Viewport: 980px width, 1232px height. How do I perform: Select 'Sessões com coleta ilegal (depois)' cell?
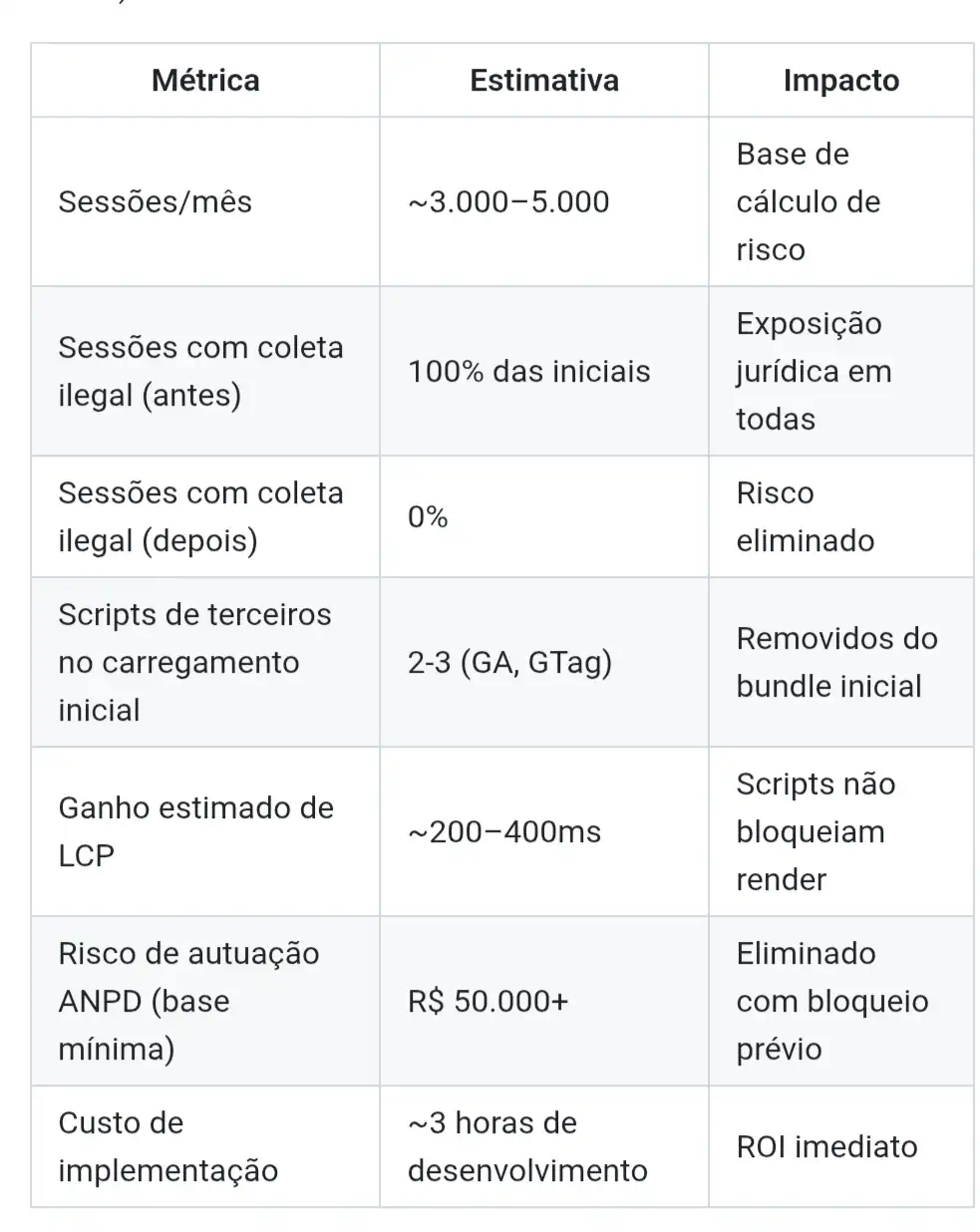[200, 517]
